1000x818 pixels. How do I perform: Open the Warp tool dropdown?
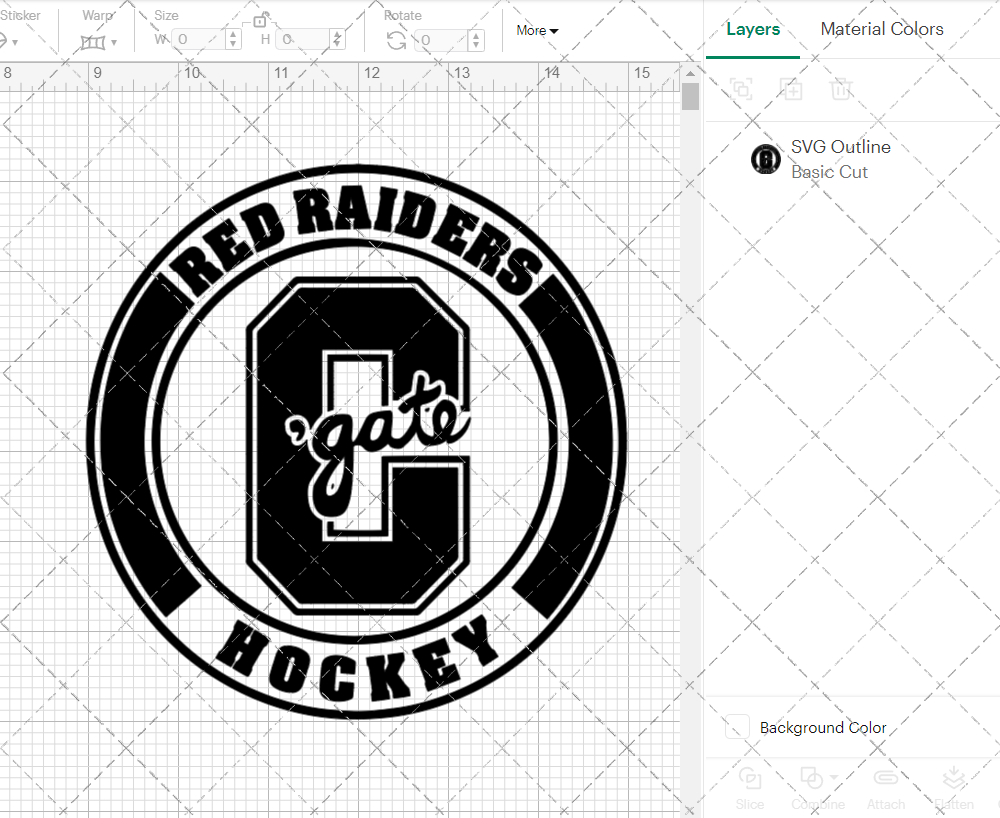(114, 43)
